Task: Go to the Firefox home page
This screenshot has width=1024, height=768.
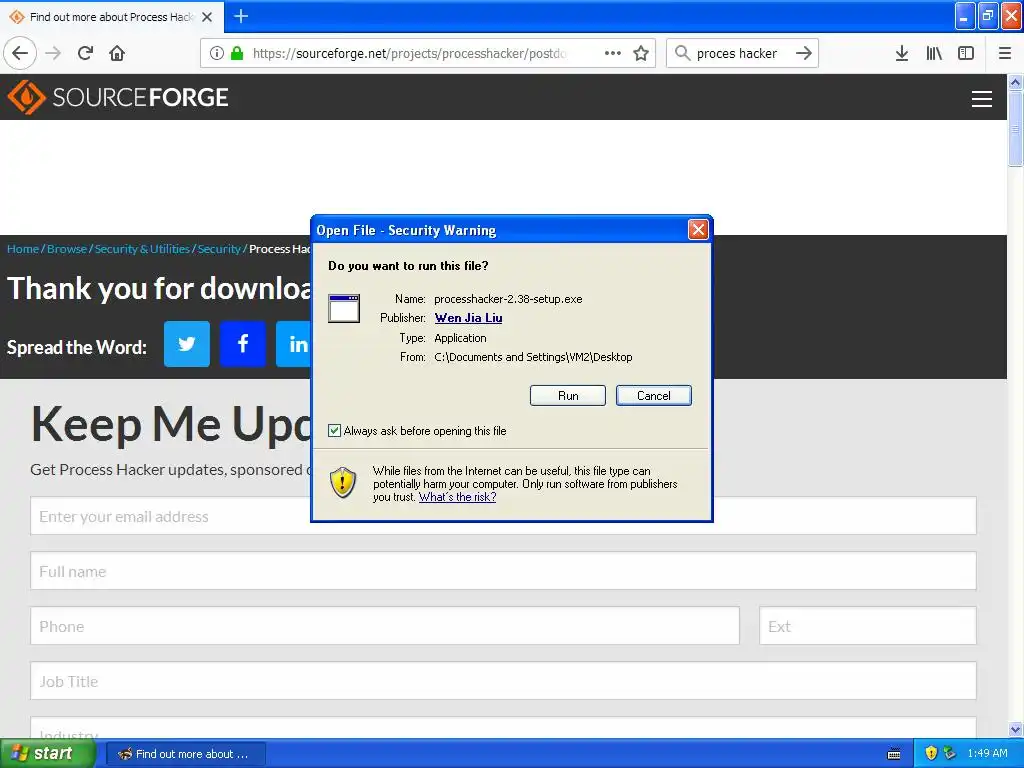Action: point(117,53)
